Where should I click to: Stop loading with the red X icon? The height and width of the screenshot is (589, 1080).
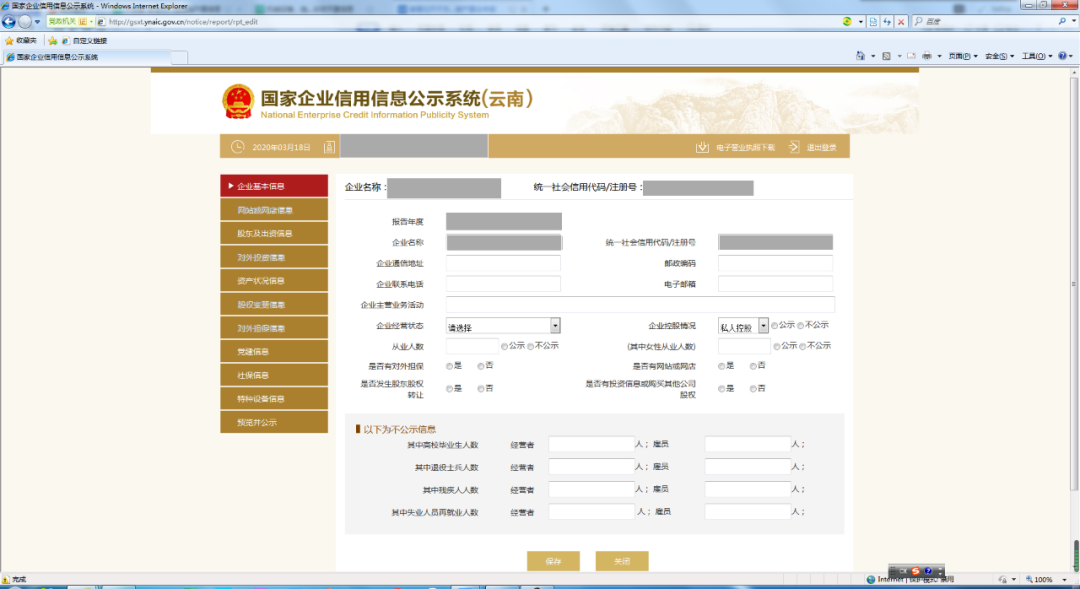901,22
